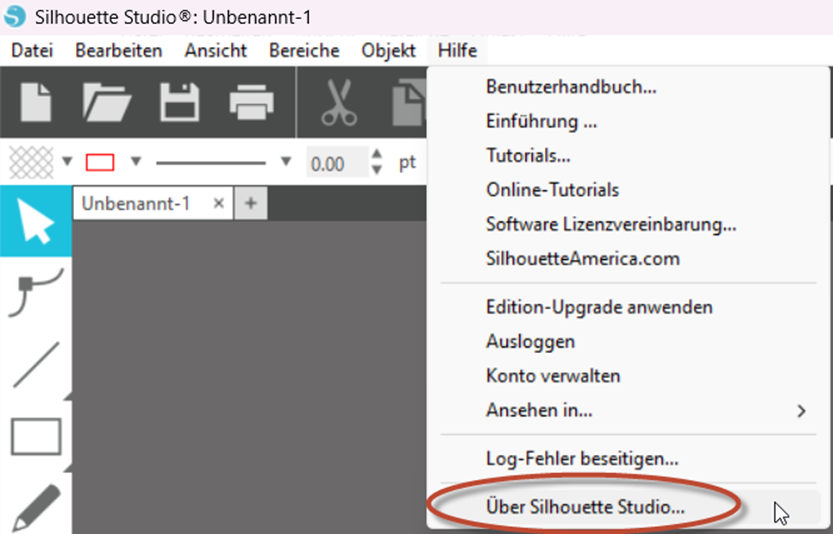Click the red line color swatch

(101, 162)
